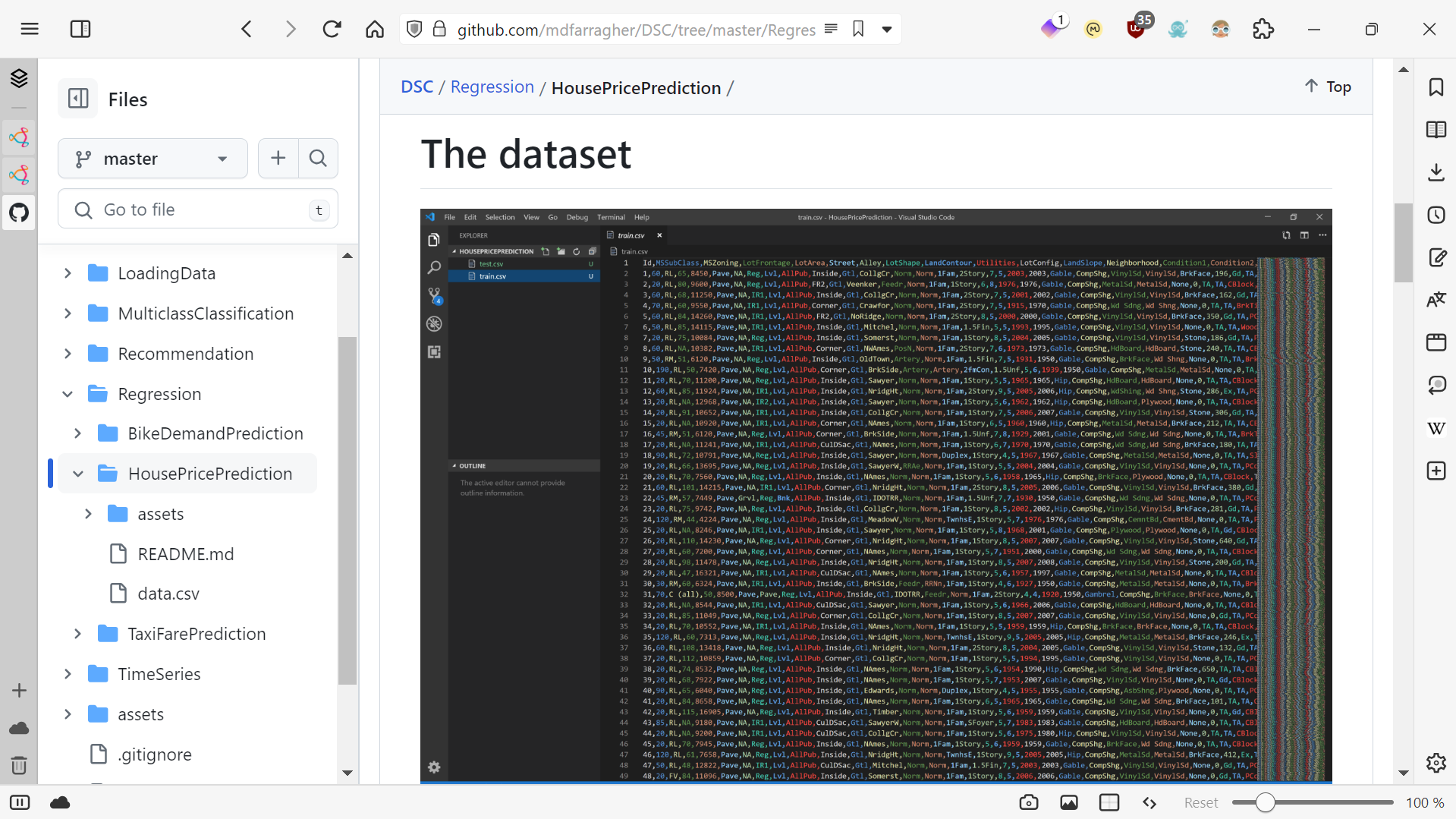Open the uBlock Origin extension
1456x819 pixels.
coord(1136,29)
